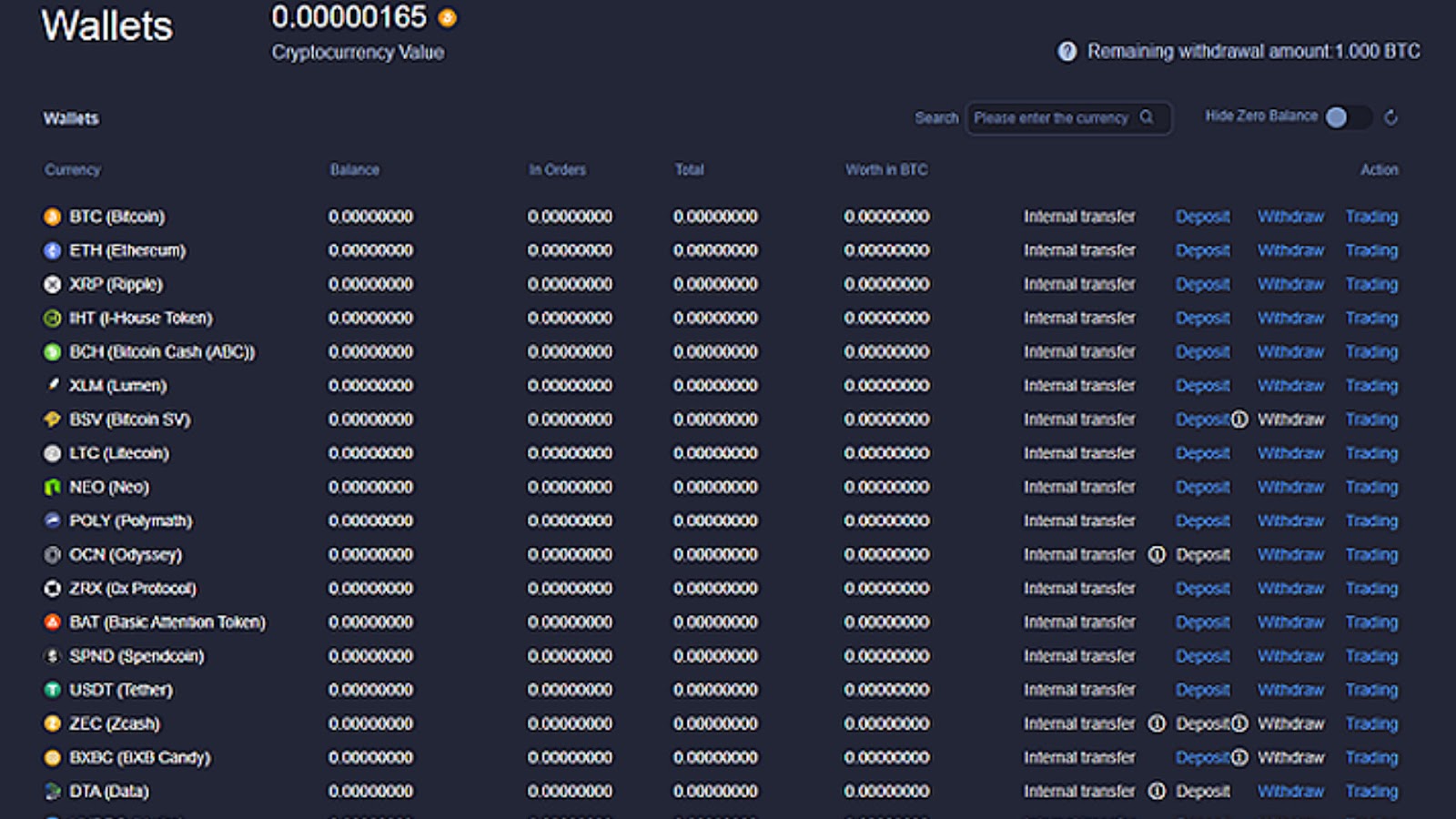
Task: Open Withdraw for BAT row
Action: click(x=1290, y=622)
